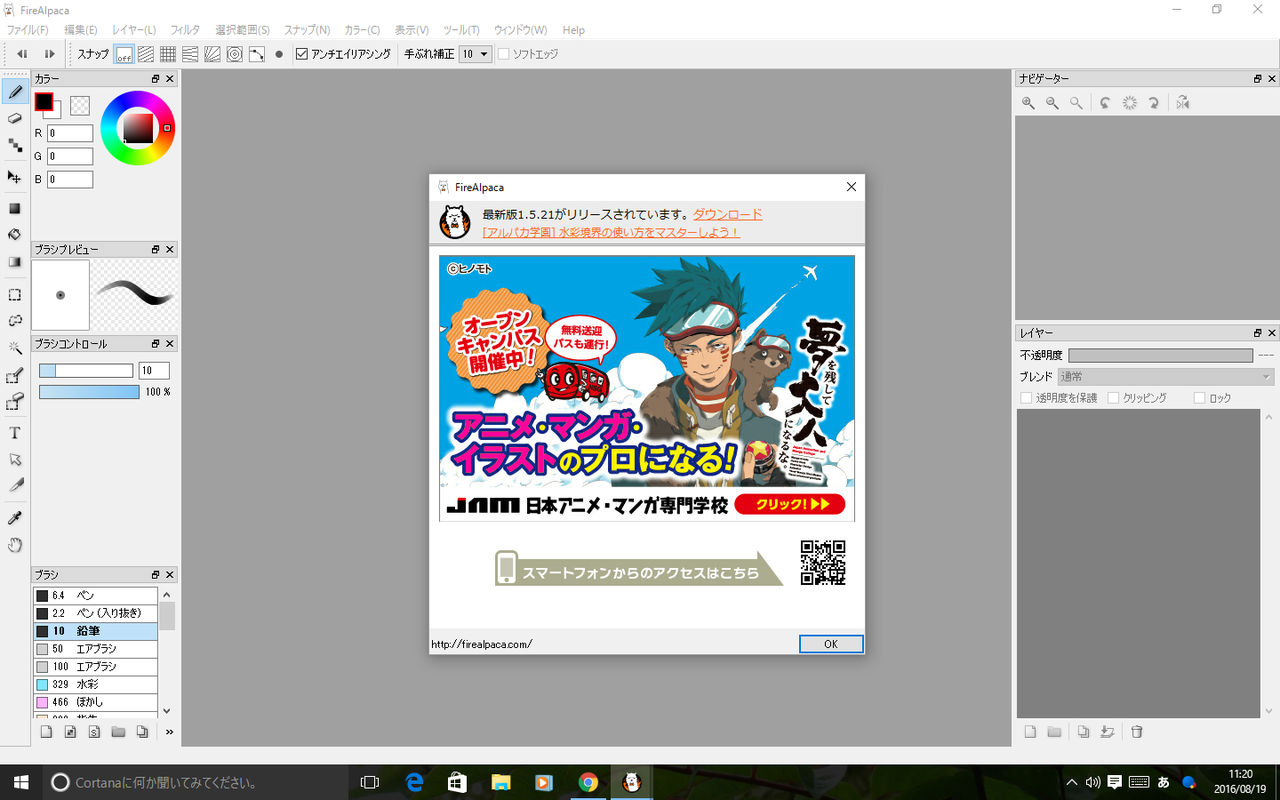The image size is (1280, 800).
Task: Click the foreground color swatch
Action: [44, 102]
